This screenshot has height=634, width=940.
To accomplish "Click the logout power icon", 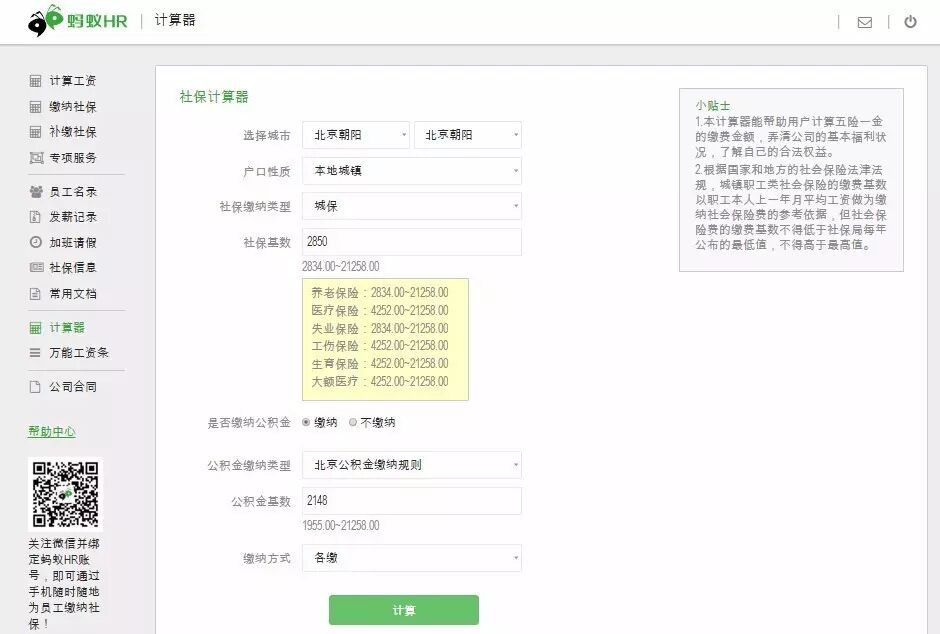I will click(x=910, y=20).
